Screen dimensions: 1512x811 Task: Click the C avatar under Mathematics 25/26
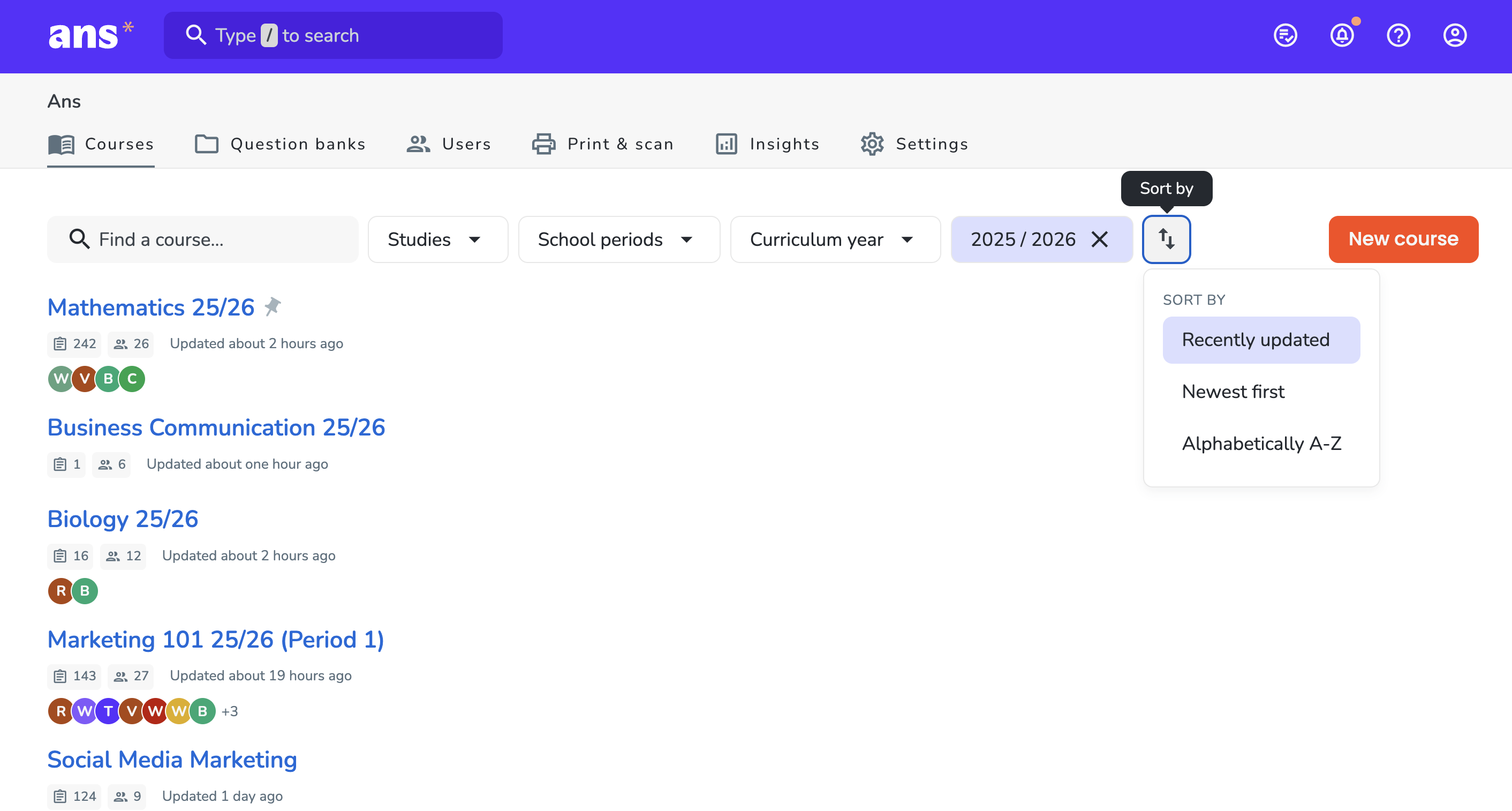[x=132, y=379]
